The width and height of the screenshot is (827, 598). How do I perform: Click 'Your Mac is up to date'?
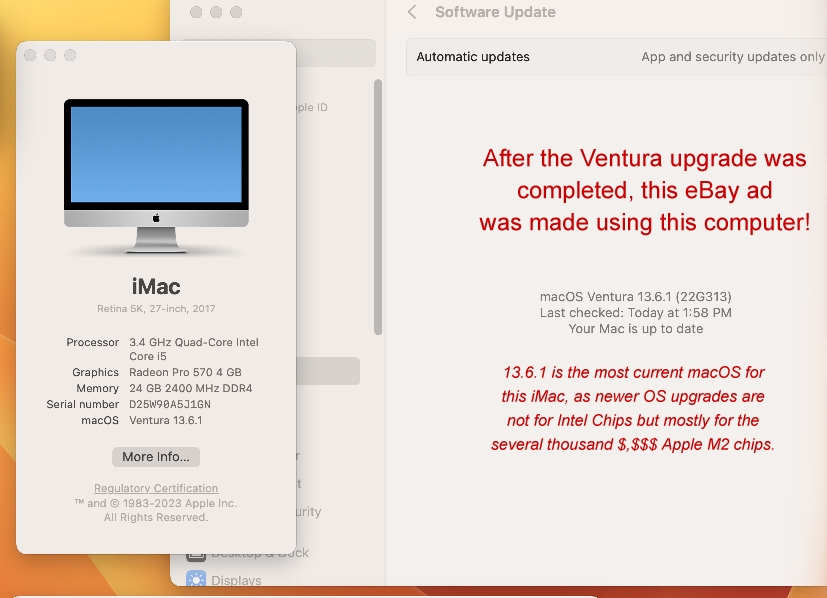636,329
